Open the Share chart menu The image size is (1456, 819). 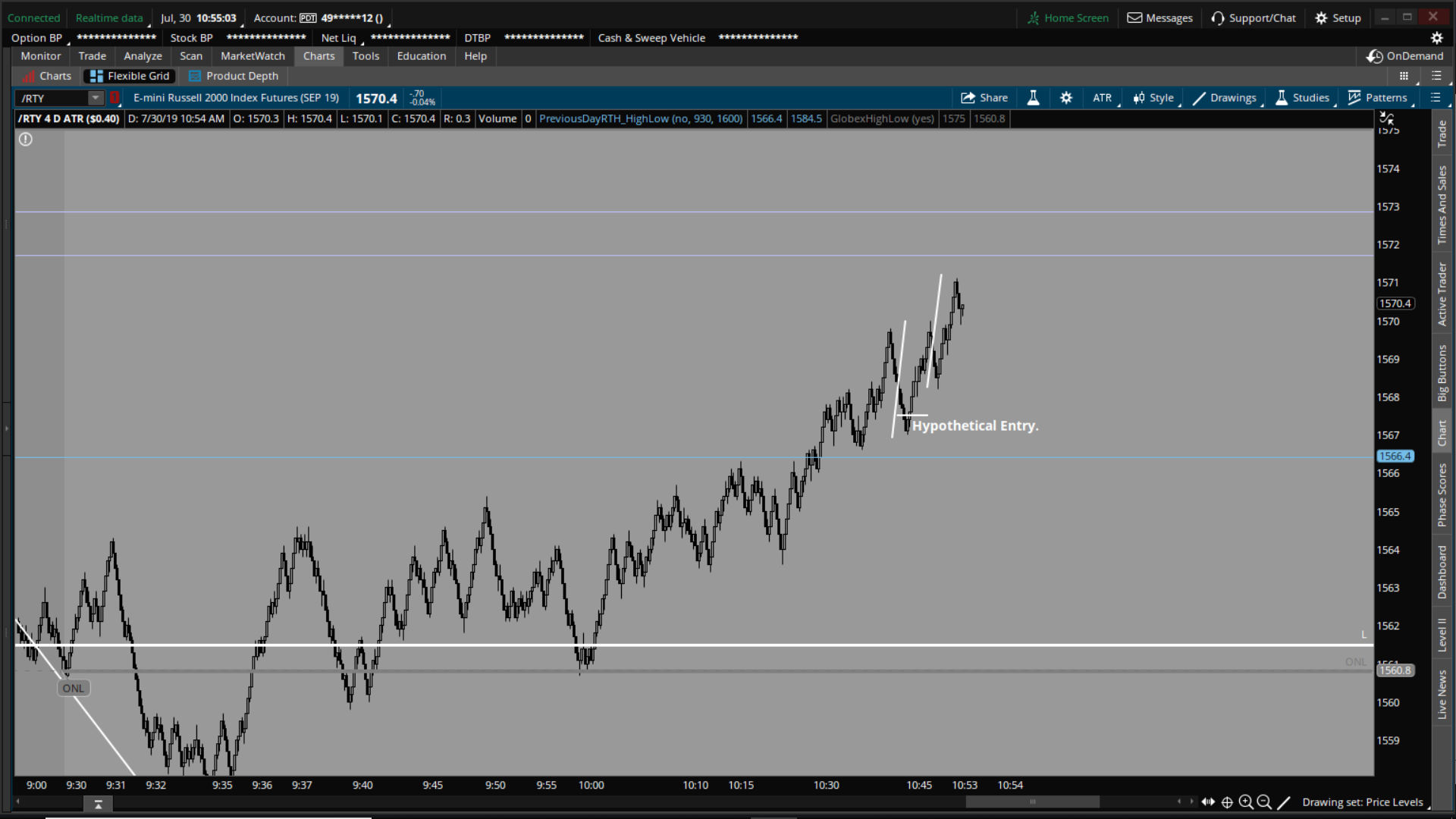(x=984, y=98)
